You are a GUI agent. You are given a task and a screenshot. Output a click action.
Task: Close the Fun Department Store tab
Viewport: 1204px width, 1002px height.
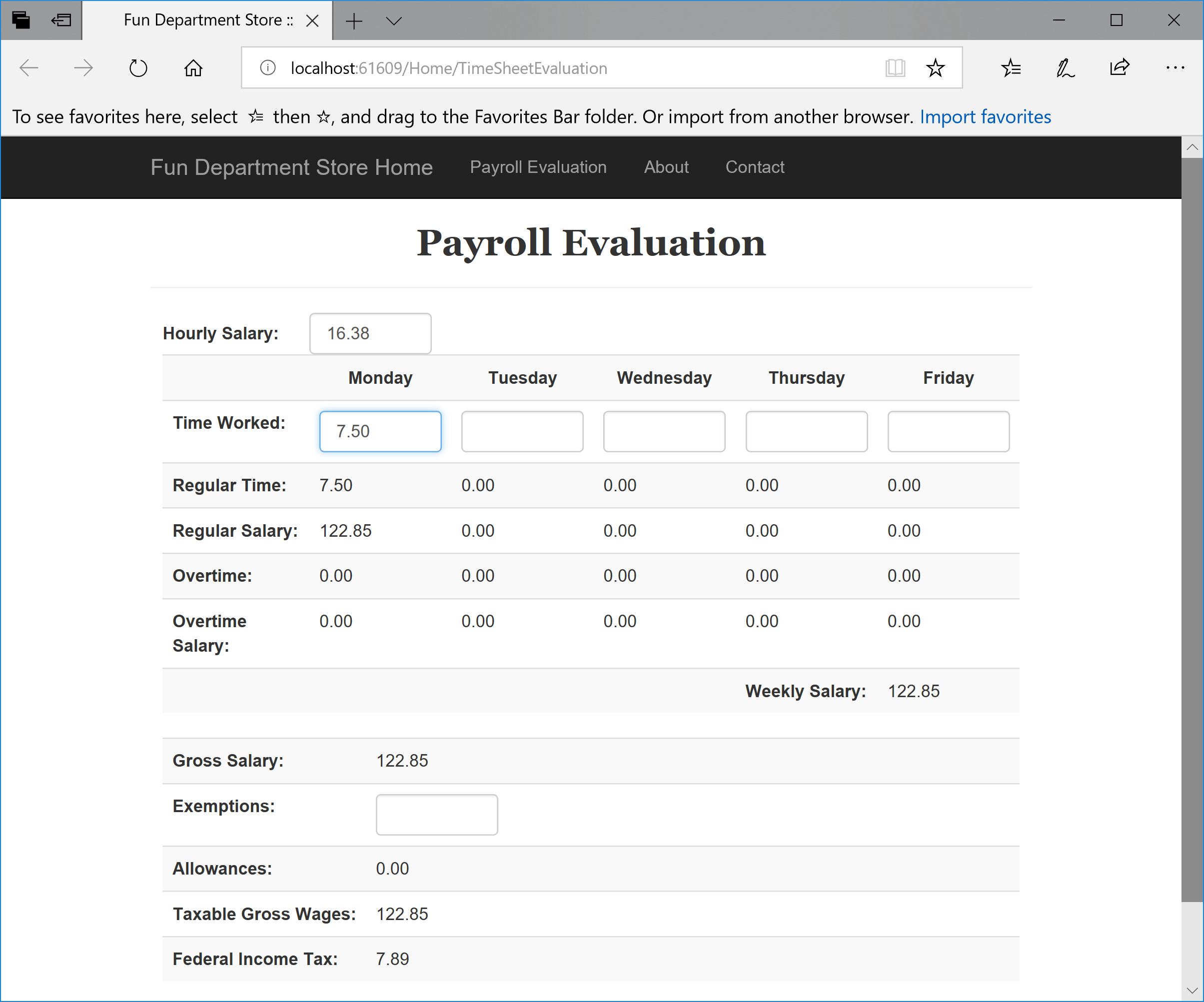[x=312, y=21]
